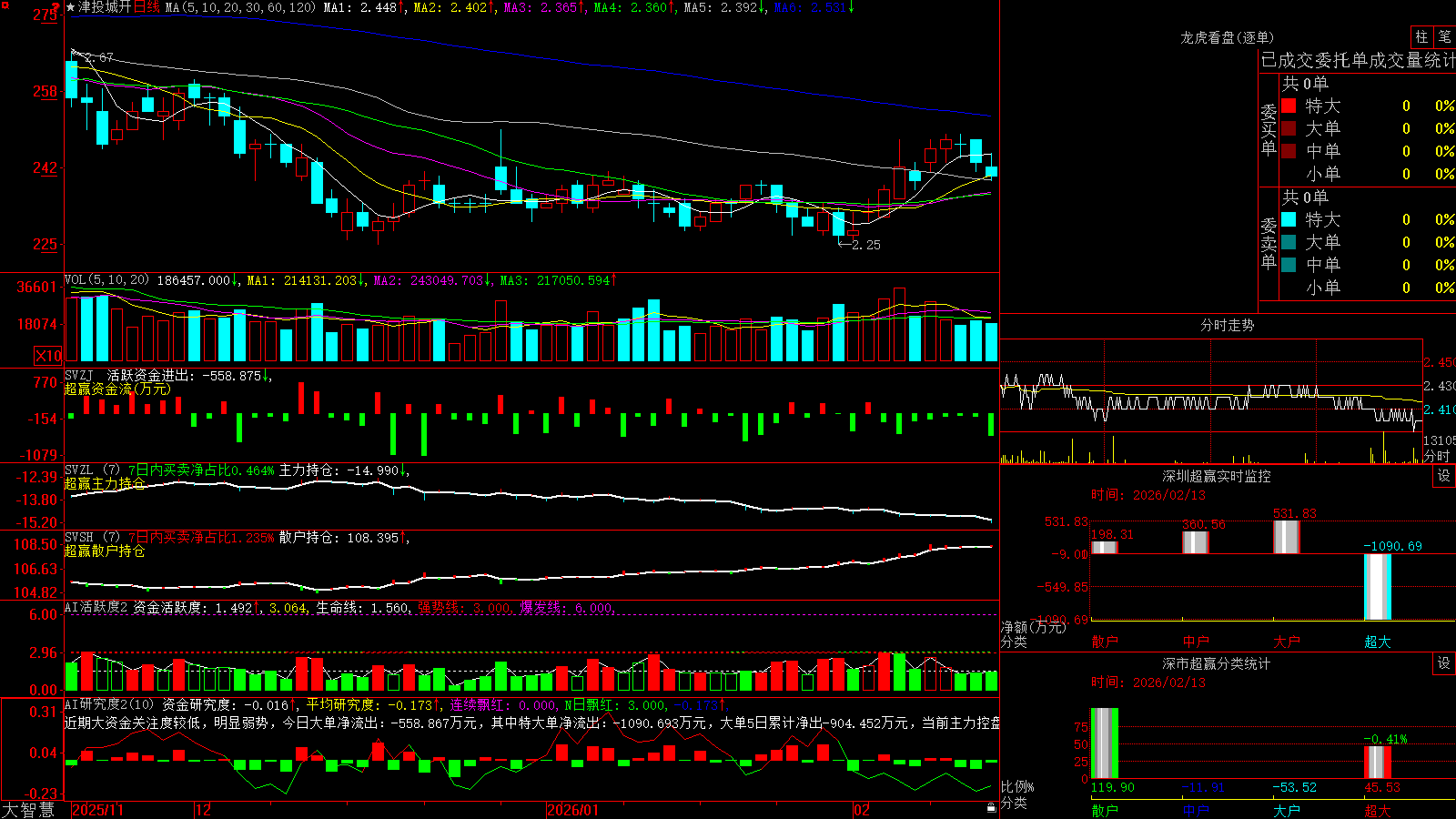Click the dark red 中单 buy-order swatch
1456x819 pixels.
[x=1289, y=151]
